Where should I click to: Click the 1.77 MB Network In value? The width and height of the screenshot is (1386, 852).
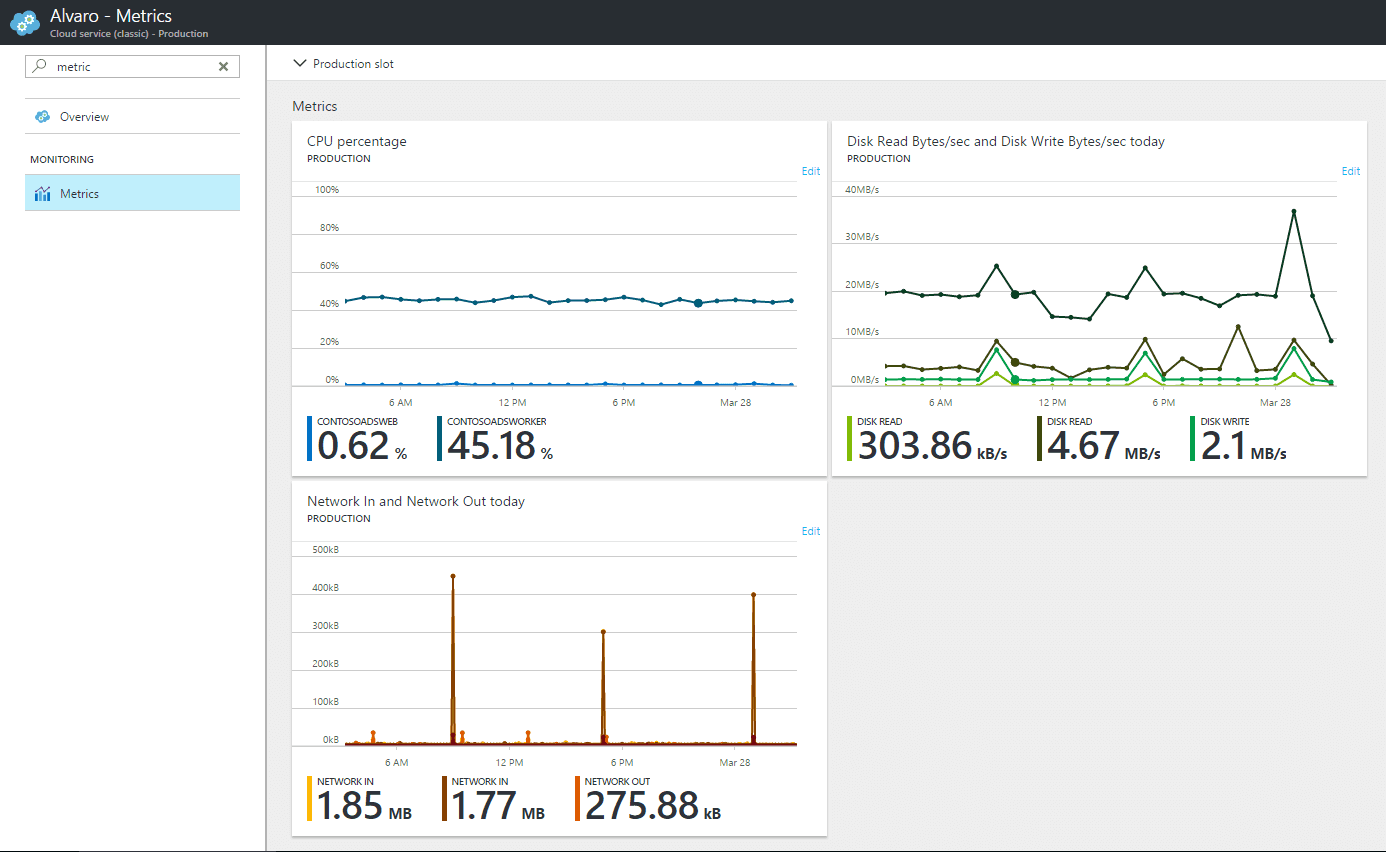tap(498, 806)
